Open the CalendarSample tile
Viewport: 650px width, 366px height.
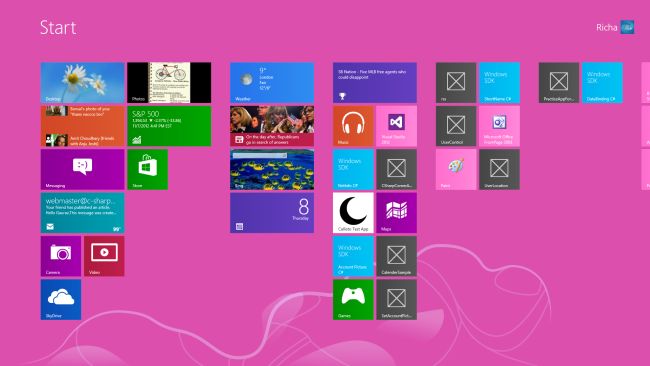(x=396, y=256)
